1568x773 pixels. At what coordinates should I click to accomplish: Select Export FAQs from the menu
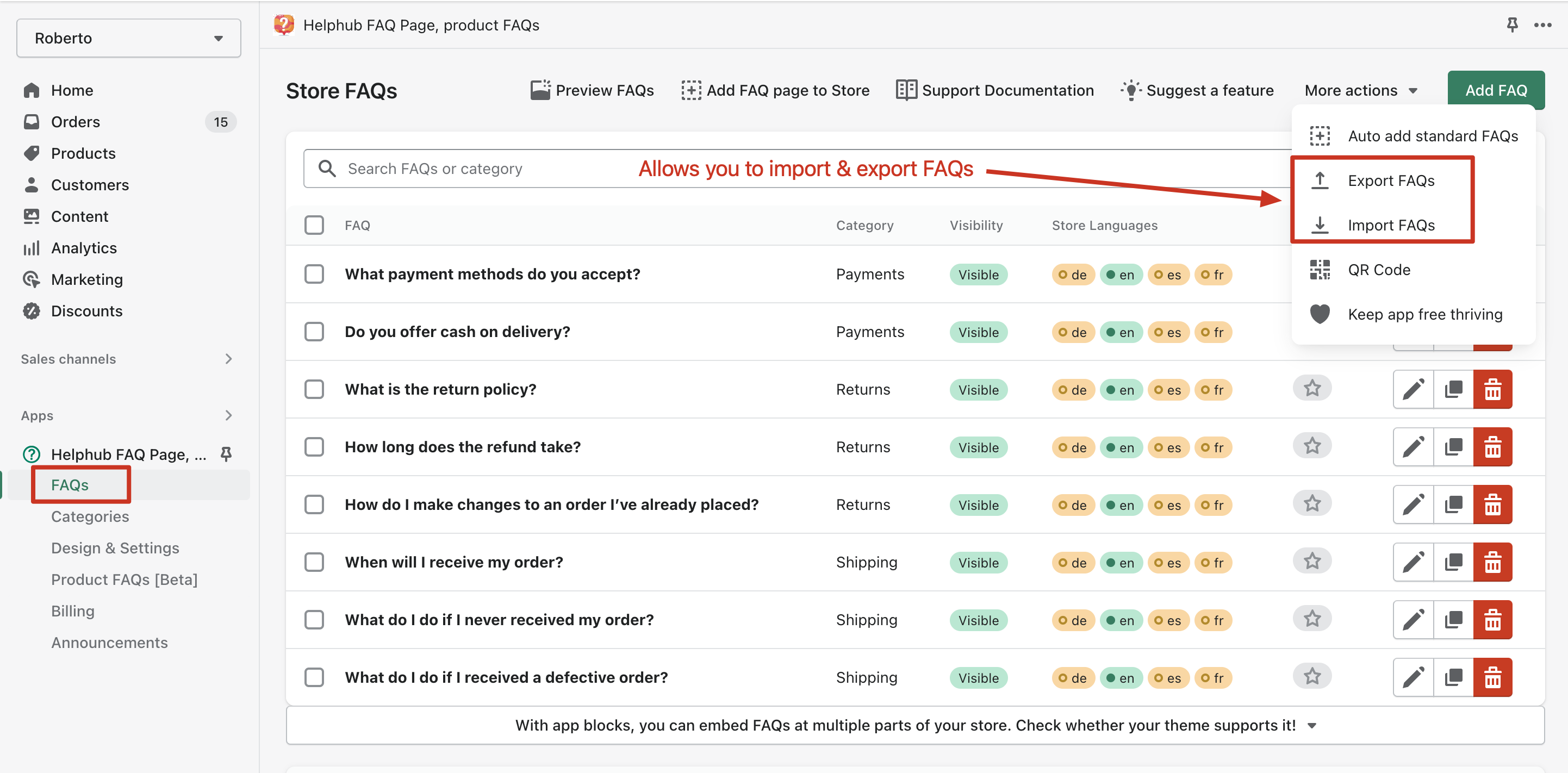(x=1390, y=181)
